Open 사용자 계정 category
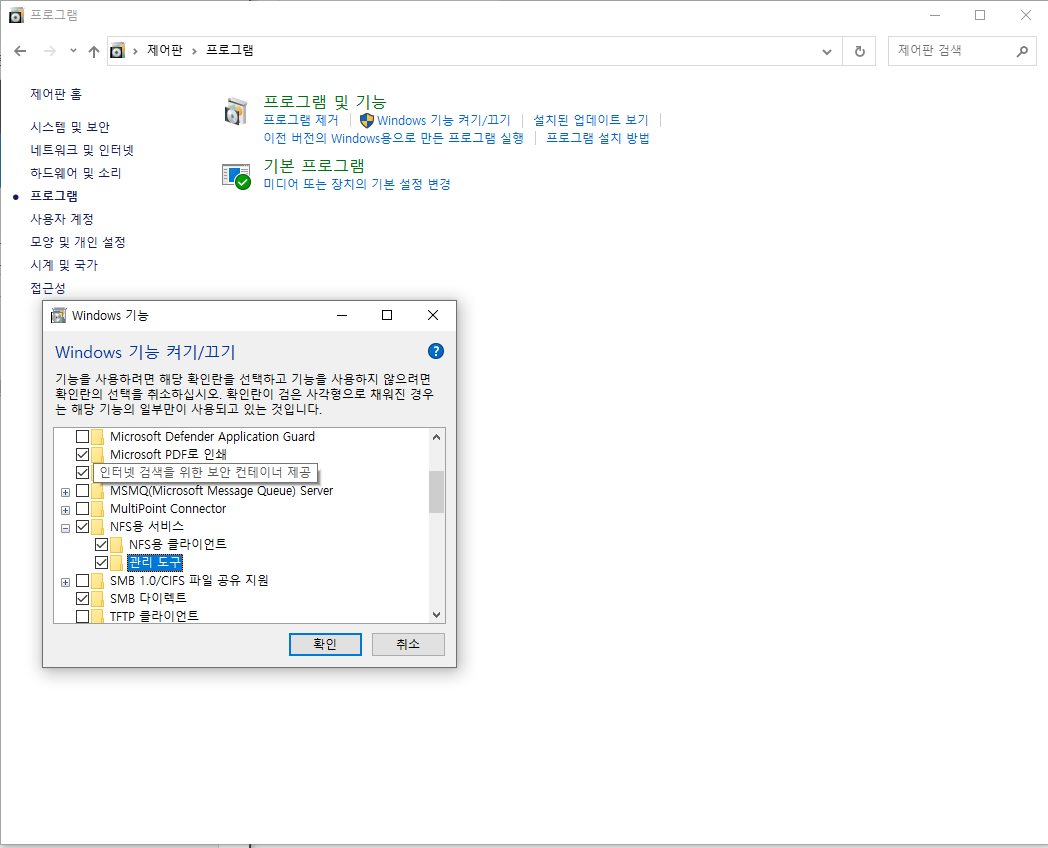 pyautogui.click(x=61, y=219)
